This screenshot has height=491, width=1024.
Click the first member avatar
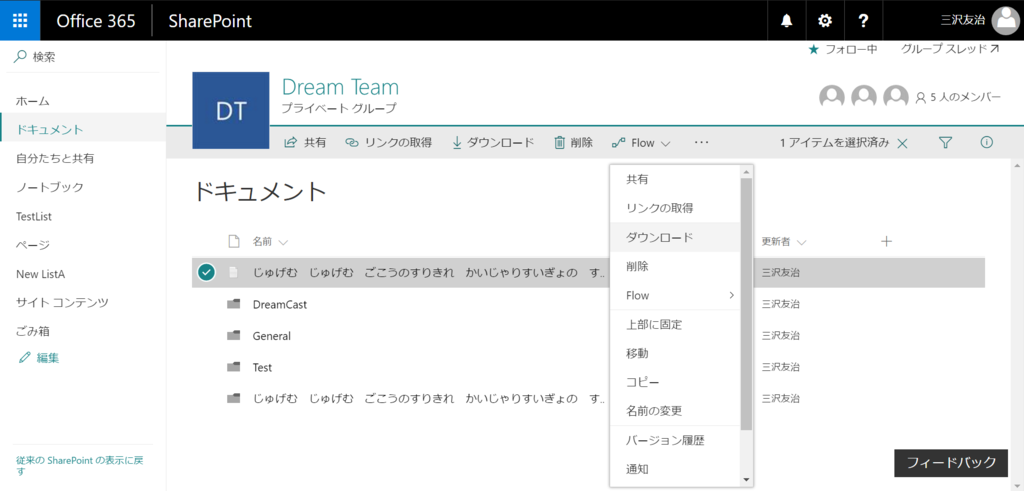832,97
